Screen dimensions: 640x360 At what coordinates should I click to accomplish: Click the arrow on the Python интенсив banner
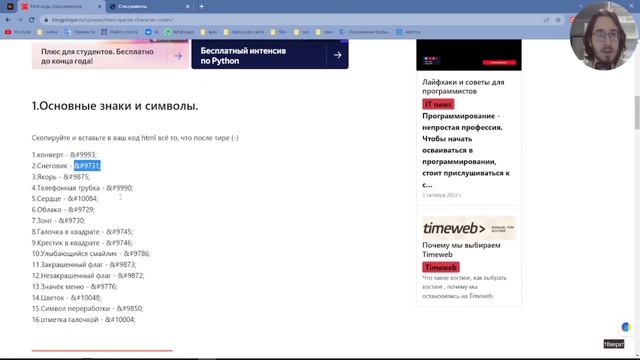coord(337,55)
